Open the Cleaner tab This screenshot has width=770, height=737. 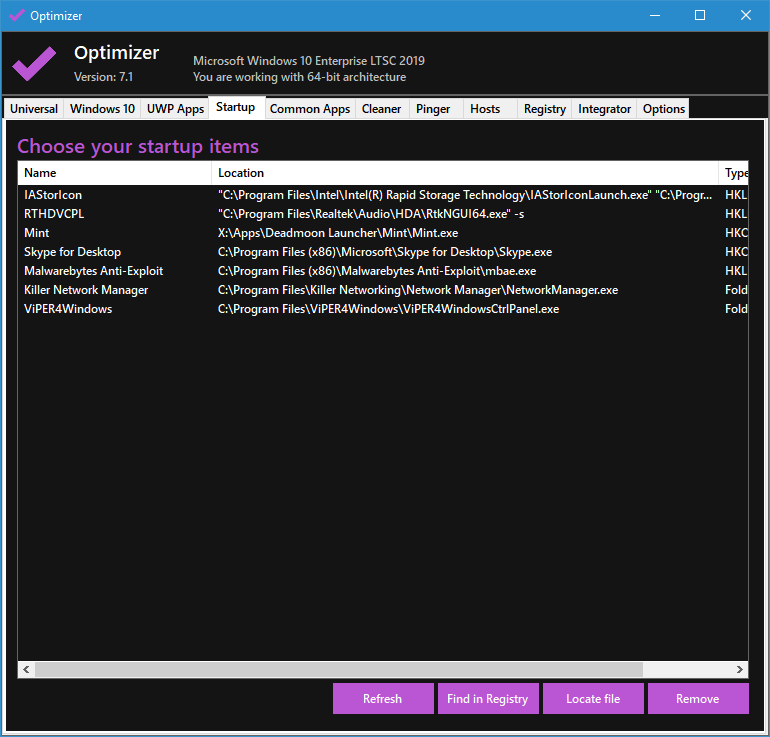point(381,109)
